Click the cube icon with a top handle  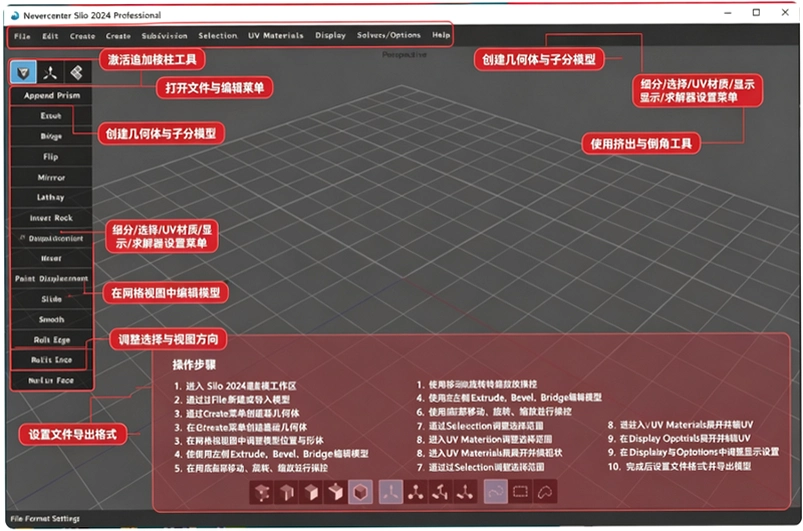[x=336, y=492]
